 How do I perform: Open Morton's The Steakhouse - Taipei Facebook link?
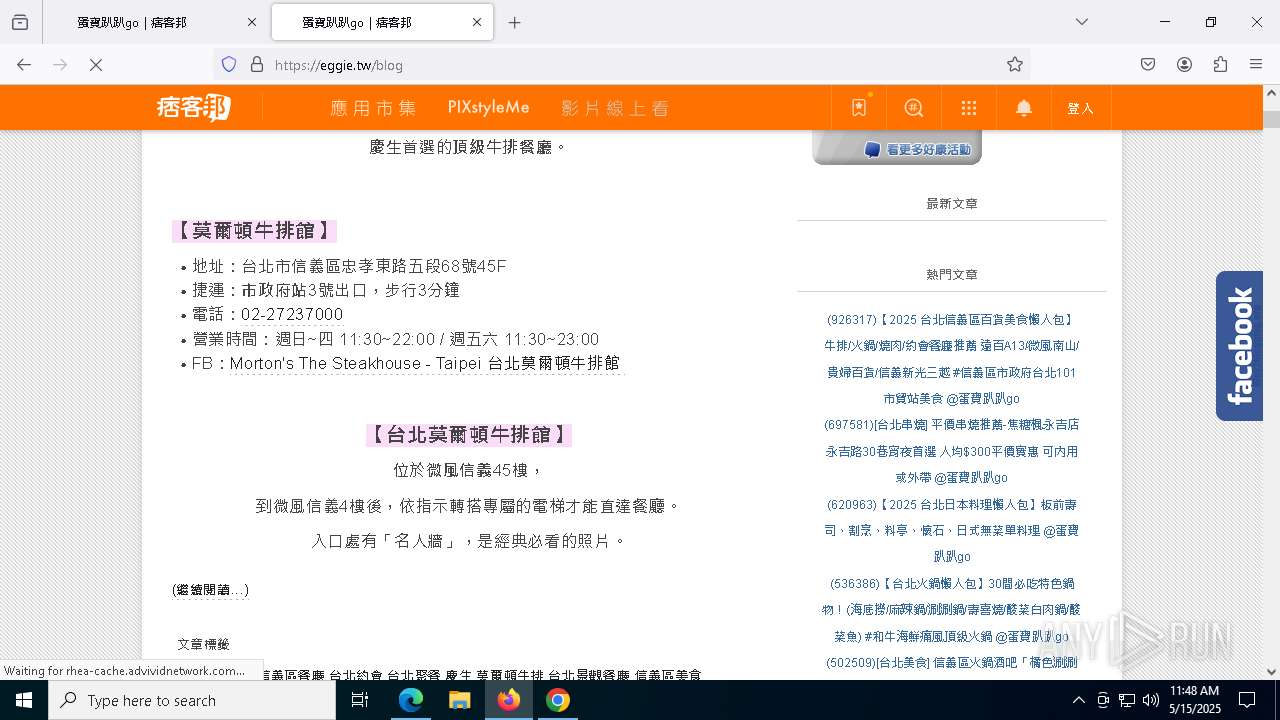click(425, 363)
